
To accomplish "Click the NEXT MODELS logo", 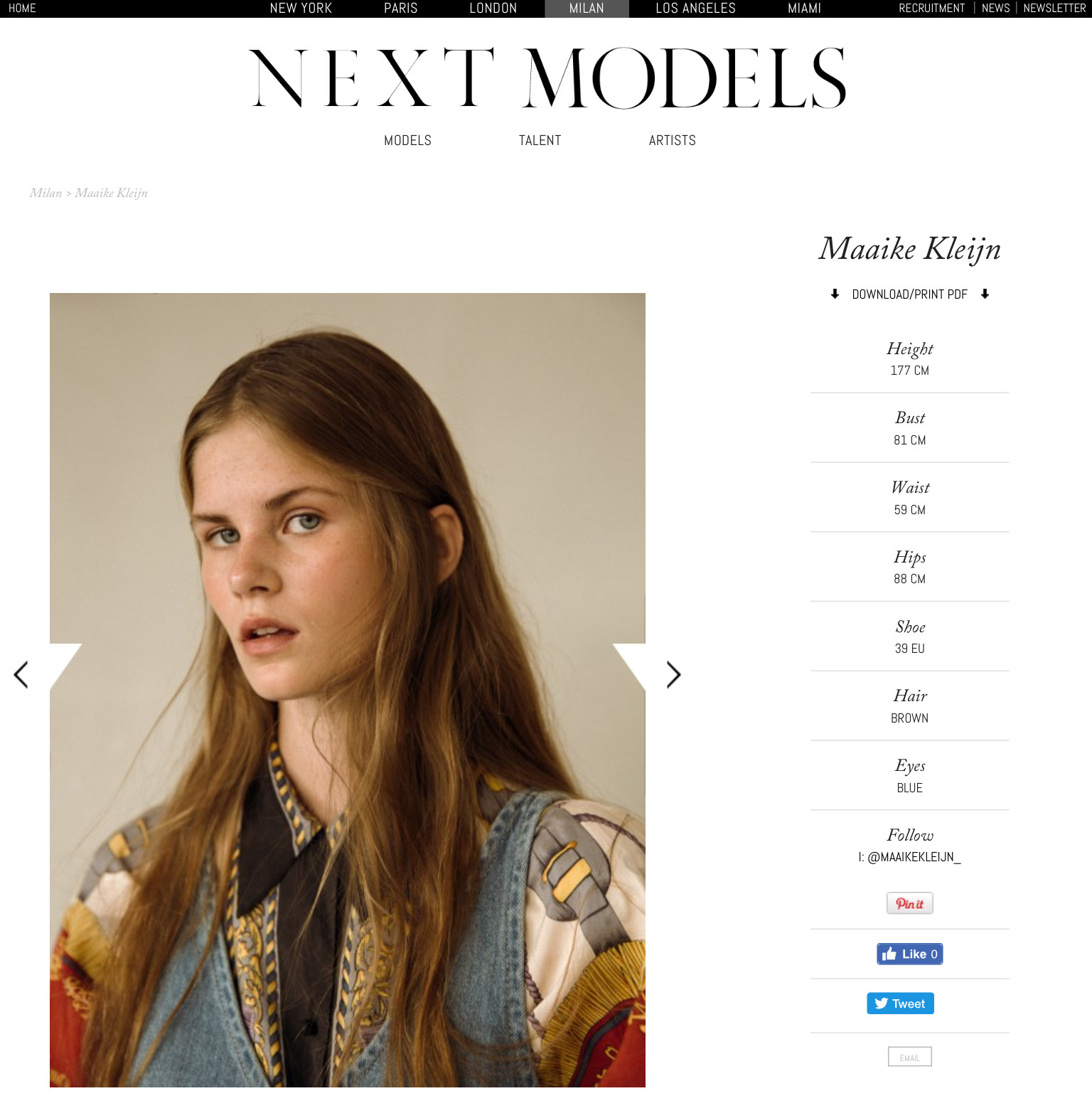I will coord(547,78).
